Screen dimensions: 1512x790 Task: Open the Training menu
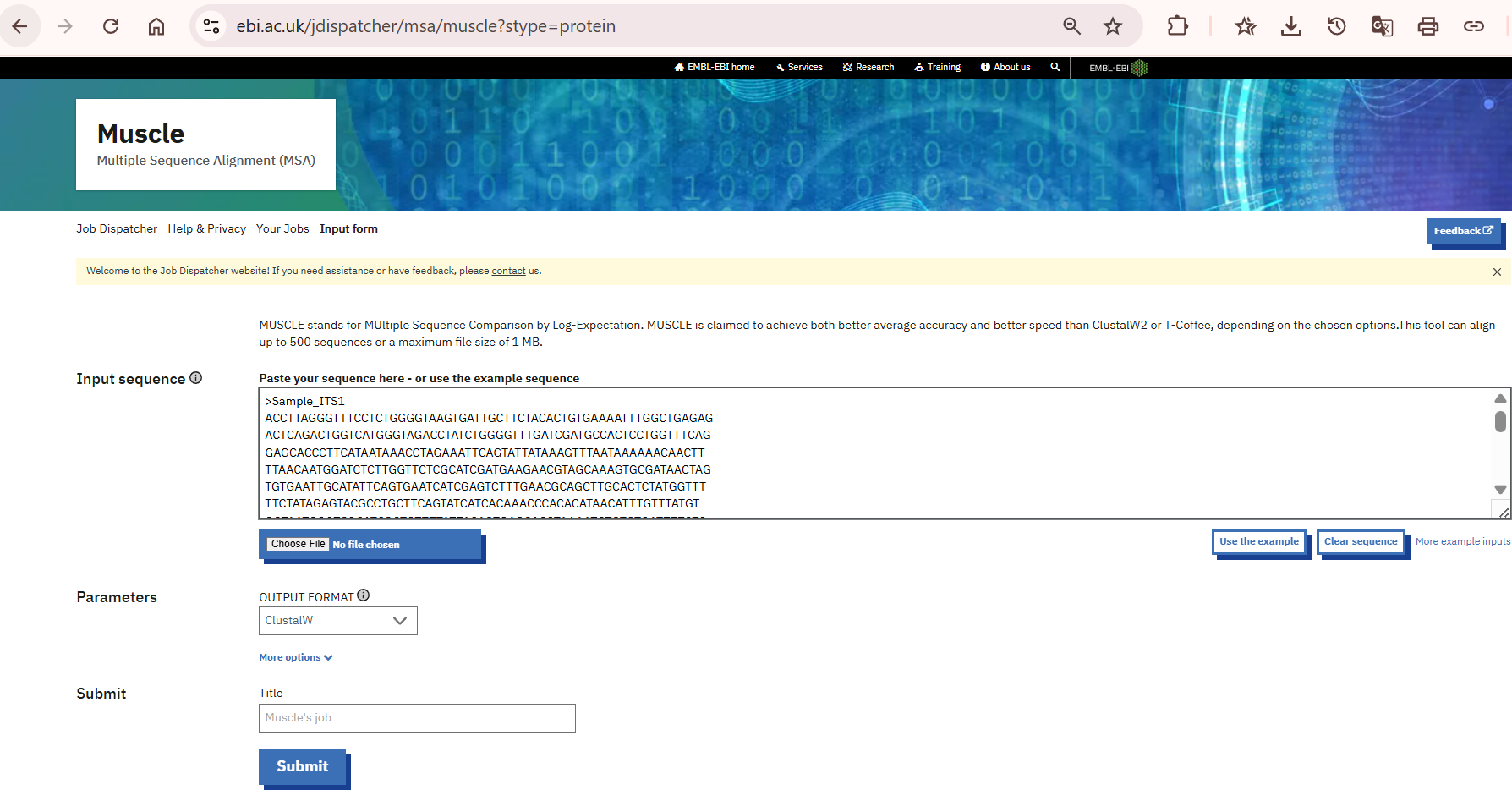pyautogui.click(x=938, y=67)
